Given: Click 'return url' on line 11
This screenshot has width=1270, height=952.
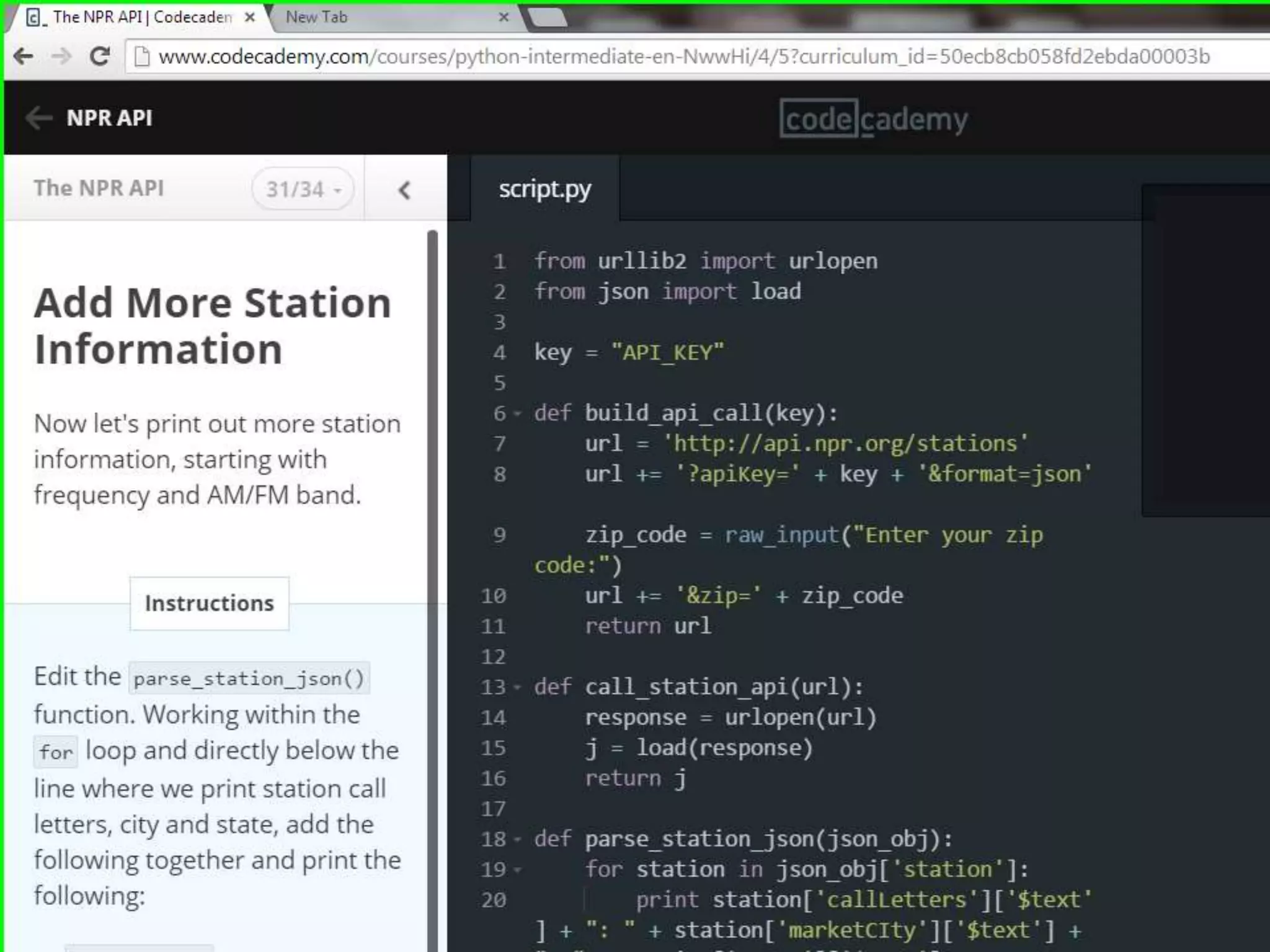Looking at the screenshot, I should click(x=648, y=626).
